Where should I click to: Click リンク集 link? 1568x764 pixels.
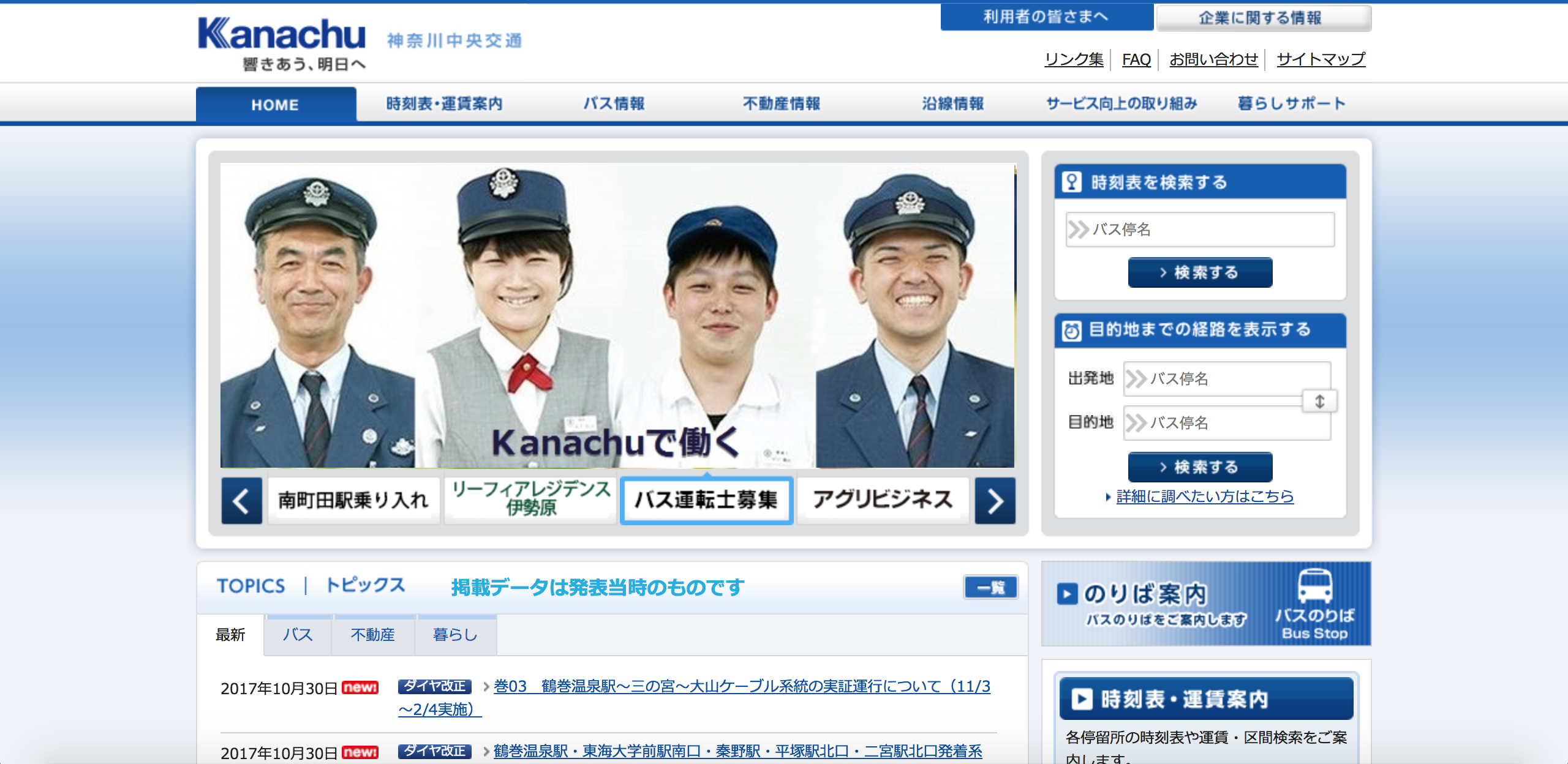[1074, 59]
